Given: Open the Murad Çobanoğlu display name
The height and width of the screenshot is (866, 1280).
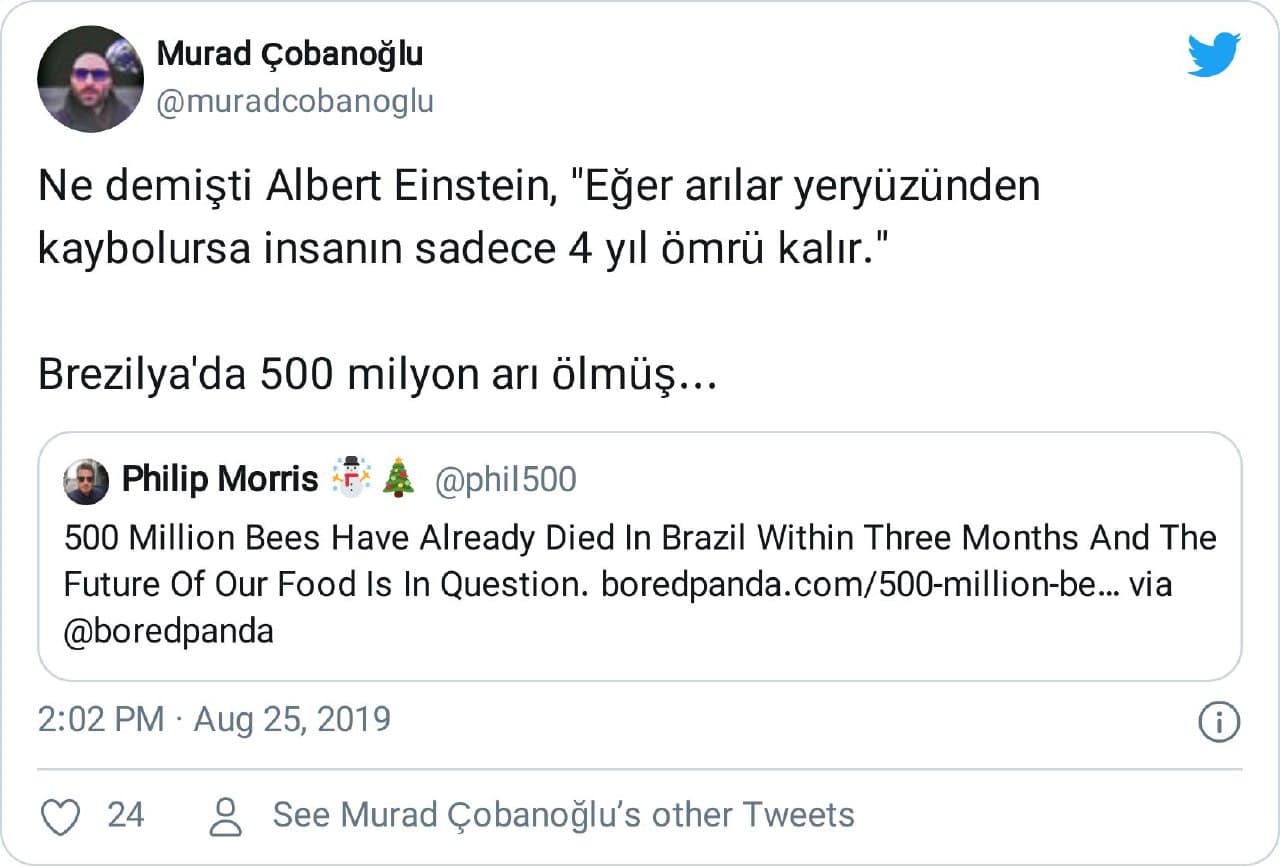Looking at the screenshot, I should [290, 55].
